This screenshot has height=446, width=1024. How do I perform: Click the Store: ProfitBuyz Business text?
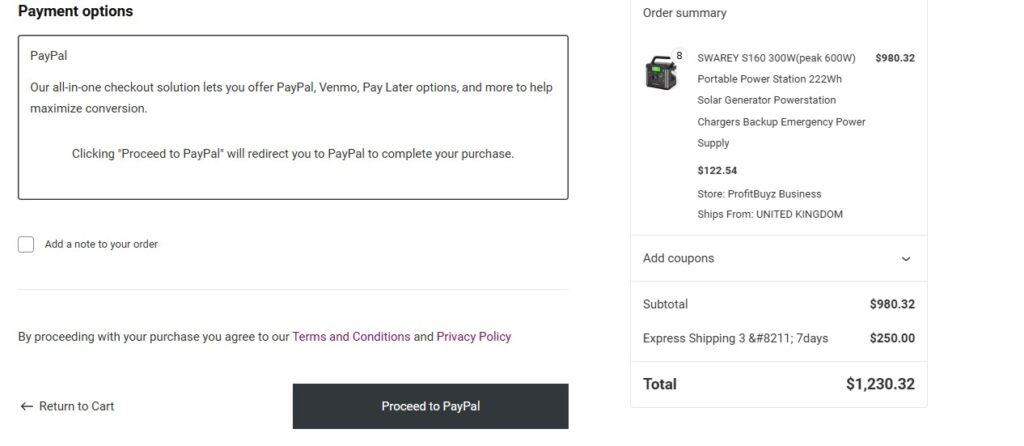click(758, 194)
